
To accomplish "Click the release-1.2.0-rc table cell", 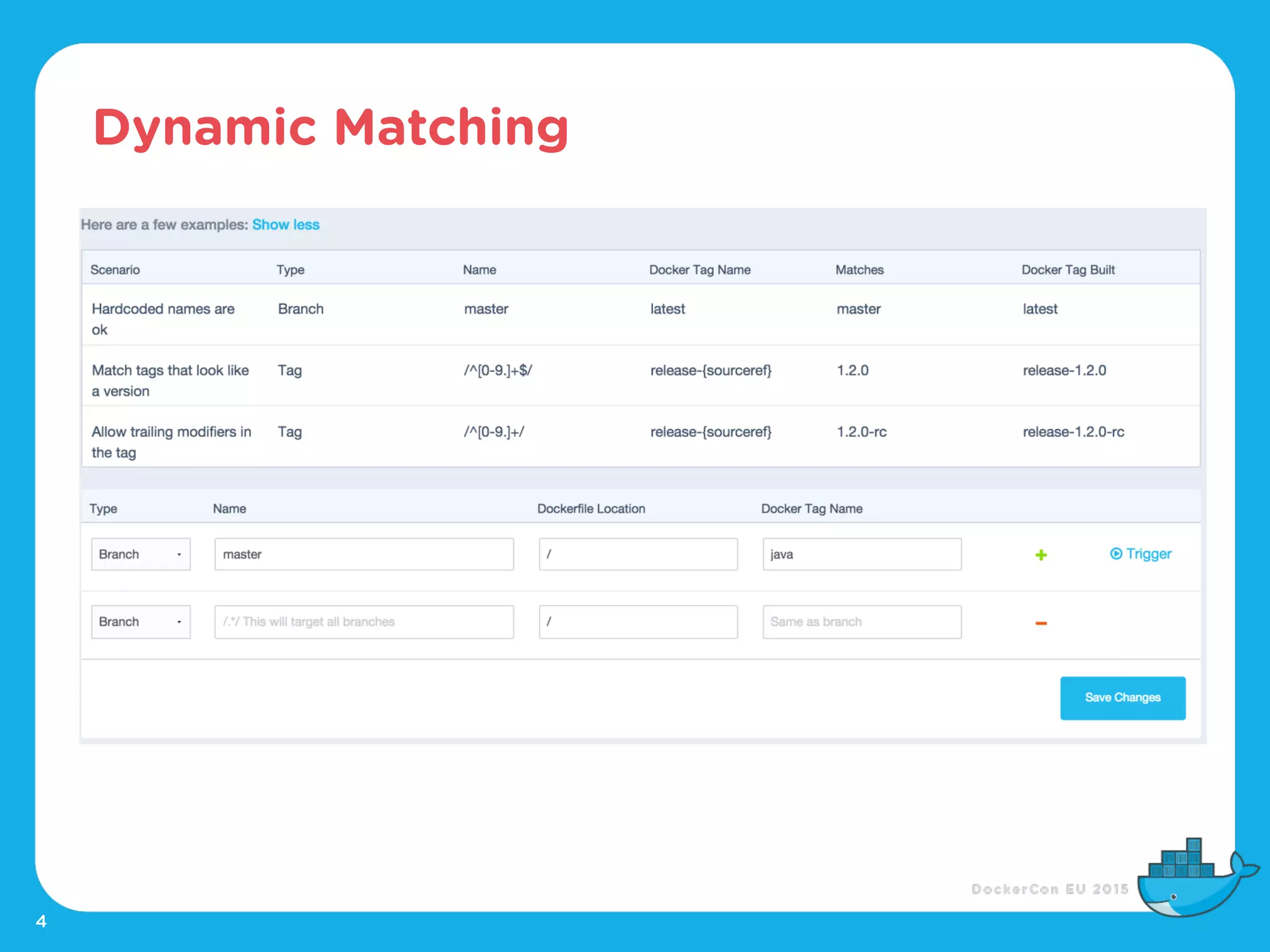I will point(1073,432).
